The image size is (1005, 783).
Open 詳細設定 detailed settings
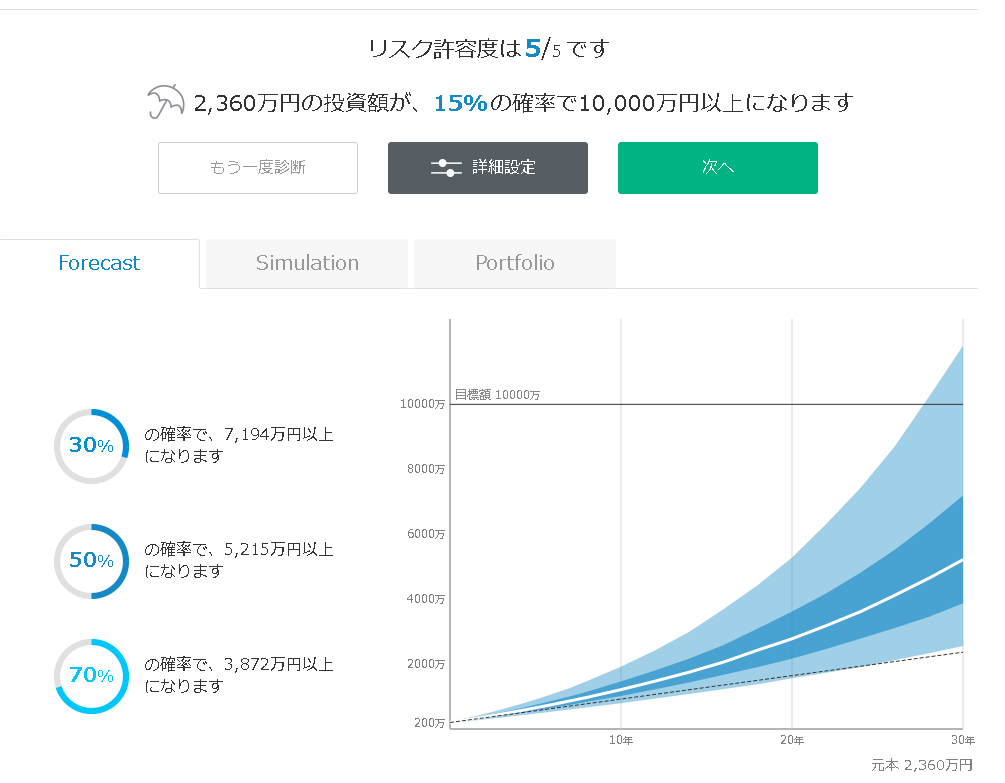coord(488,168)
